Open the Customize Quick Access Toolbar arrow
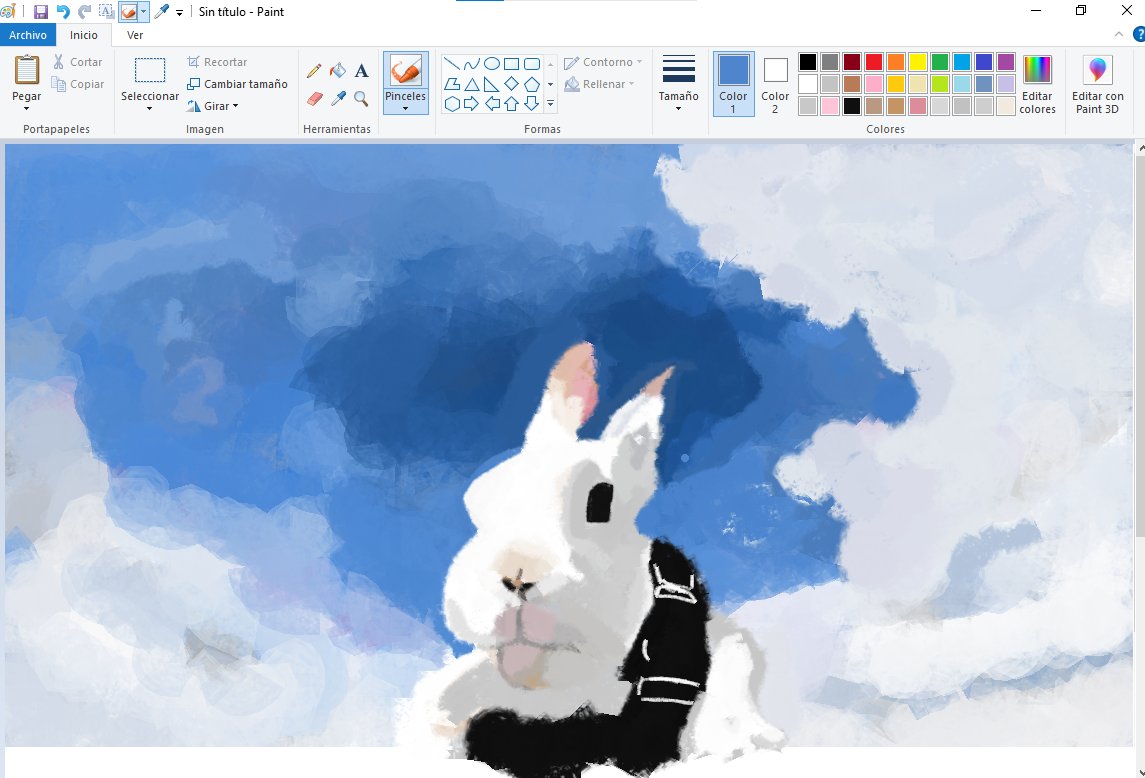 180,12
